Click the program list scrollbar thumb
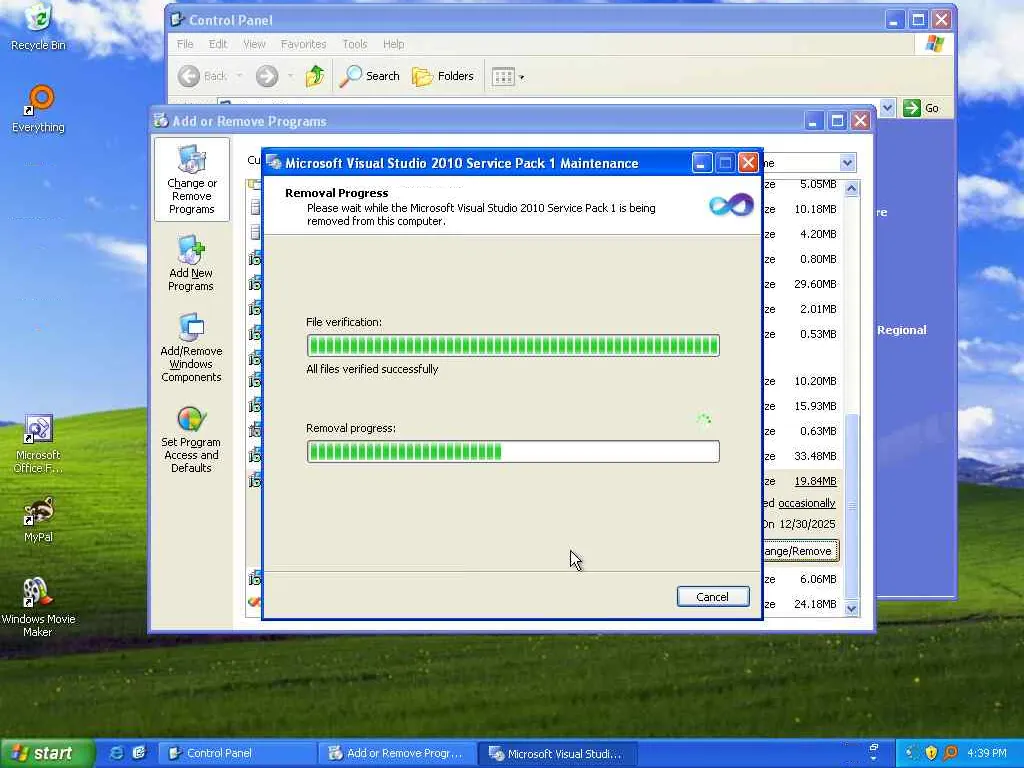1024x768 pixels. pyautogui.click(x=851, y=506)
